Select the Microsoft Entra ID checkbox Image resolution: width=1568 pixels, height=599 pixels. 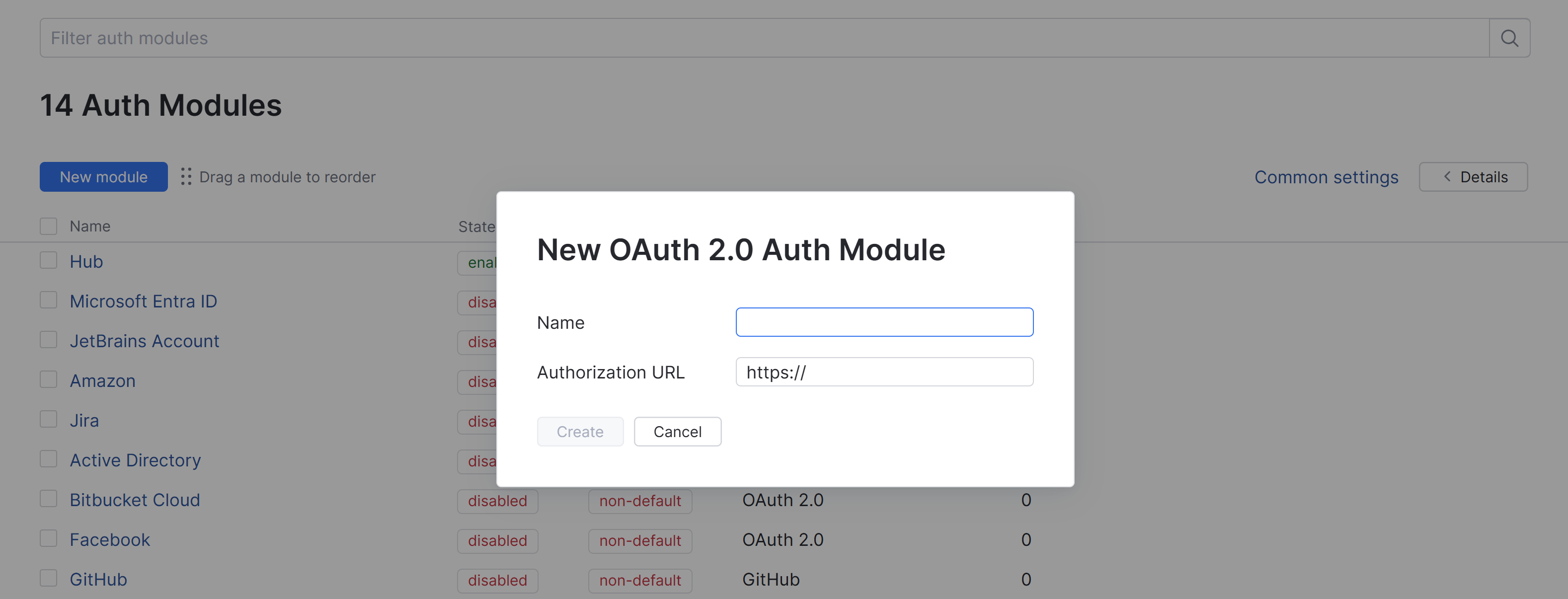pos(49,300)
